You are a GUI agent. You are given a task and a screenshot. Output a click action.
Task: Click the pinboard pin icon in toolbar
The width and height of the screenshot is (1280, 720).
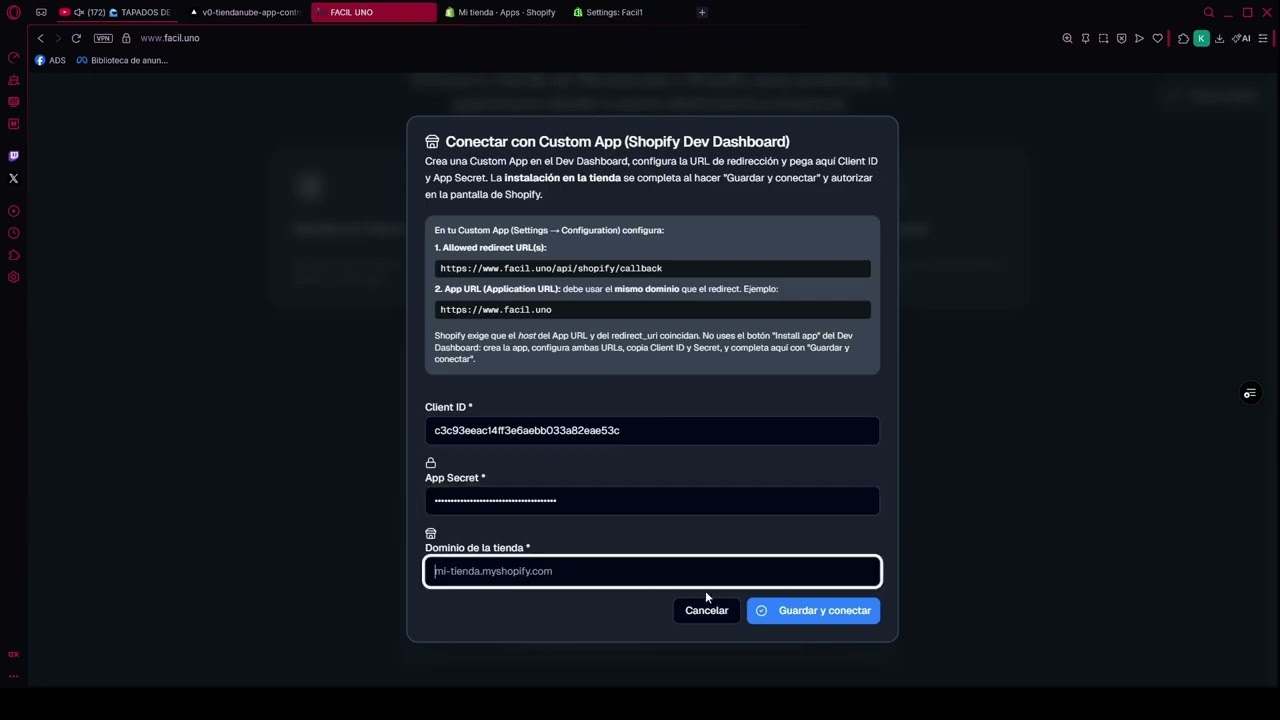1085,38
